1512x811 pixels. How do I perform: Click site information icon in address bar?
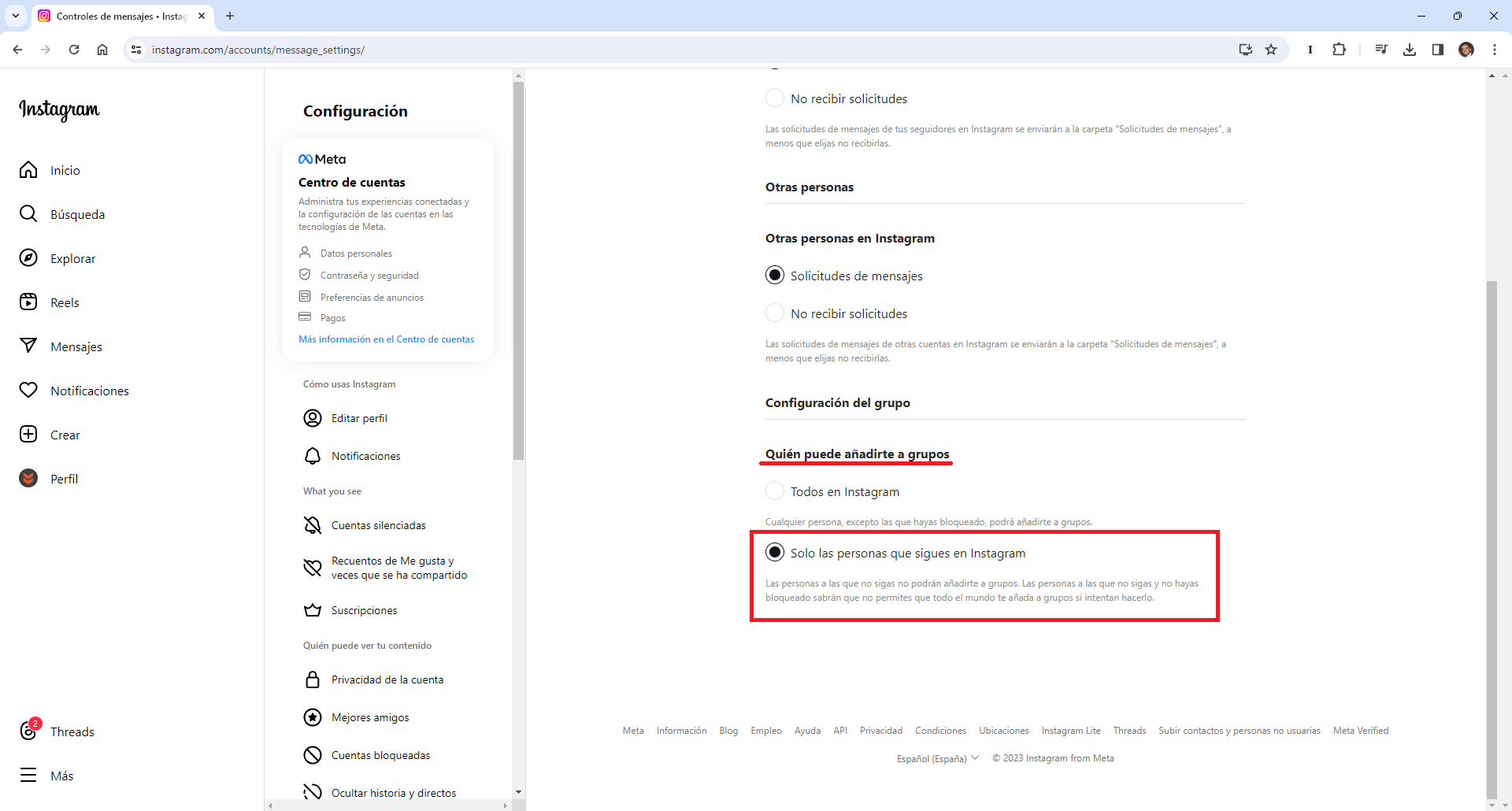[x=136, y=50]
